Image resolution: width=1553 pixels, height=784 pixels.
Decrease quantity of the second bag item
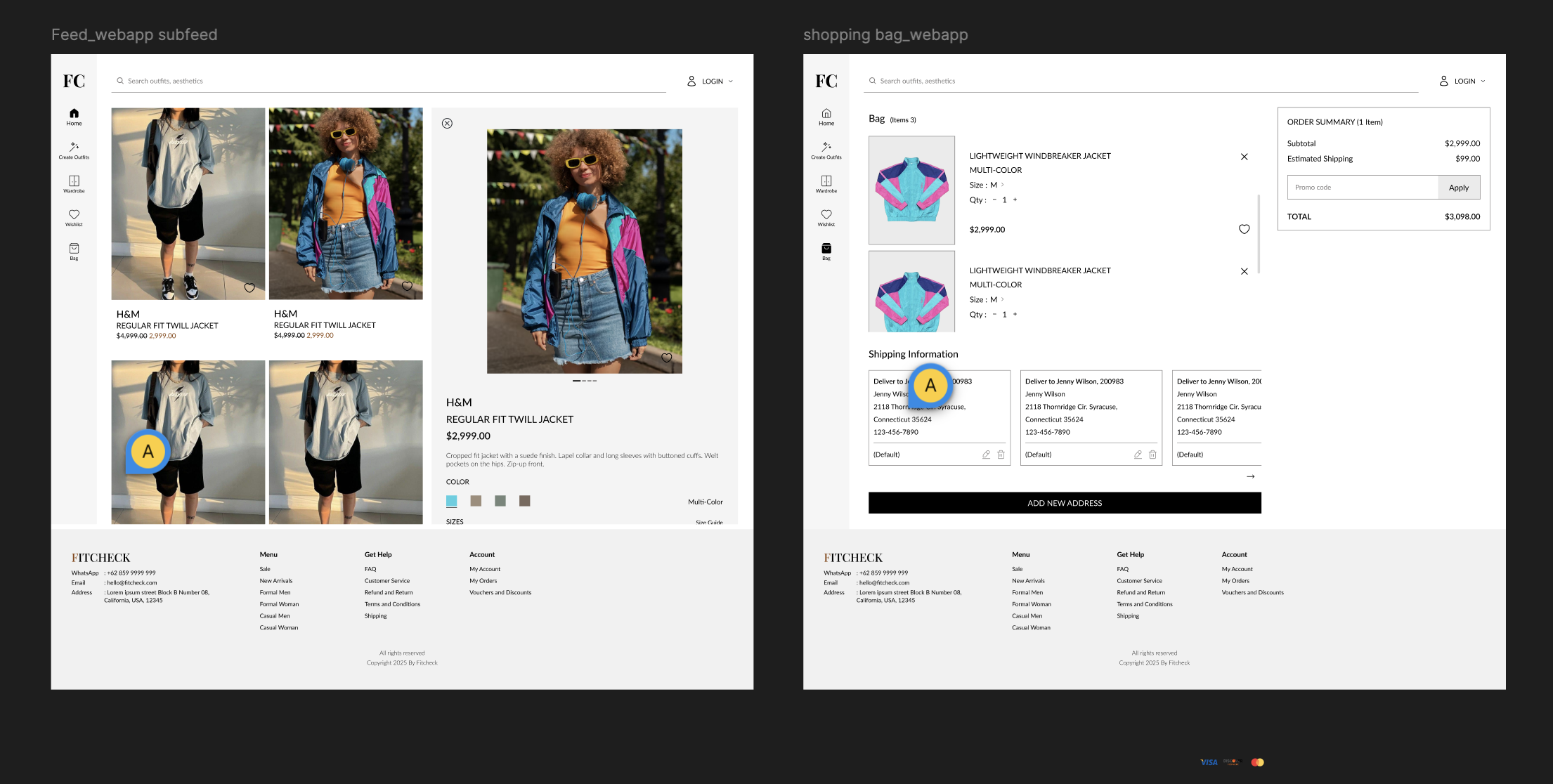pyautogui.click(x=994, y=315)
